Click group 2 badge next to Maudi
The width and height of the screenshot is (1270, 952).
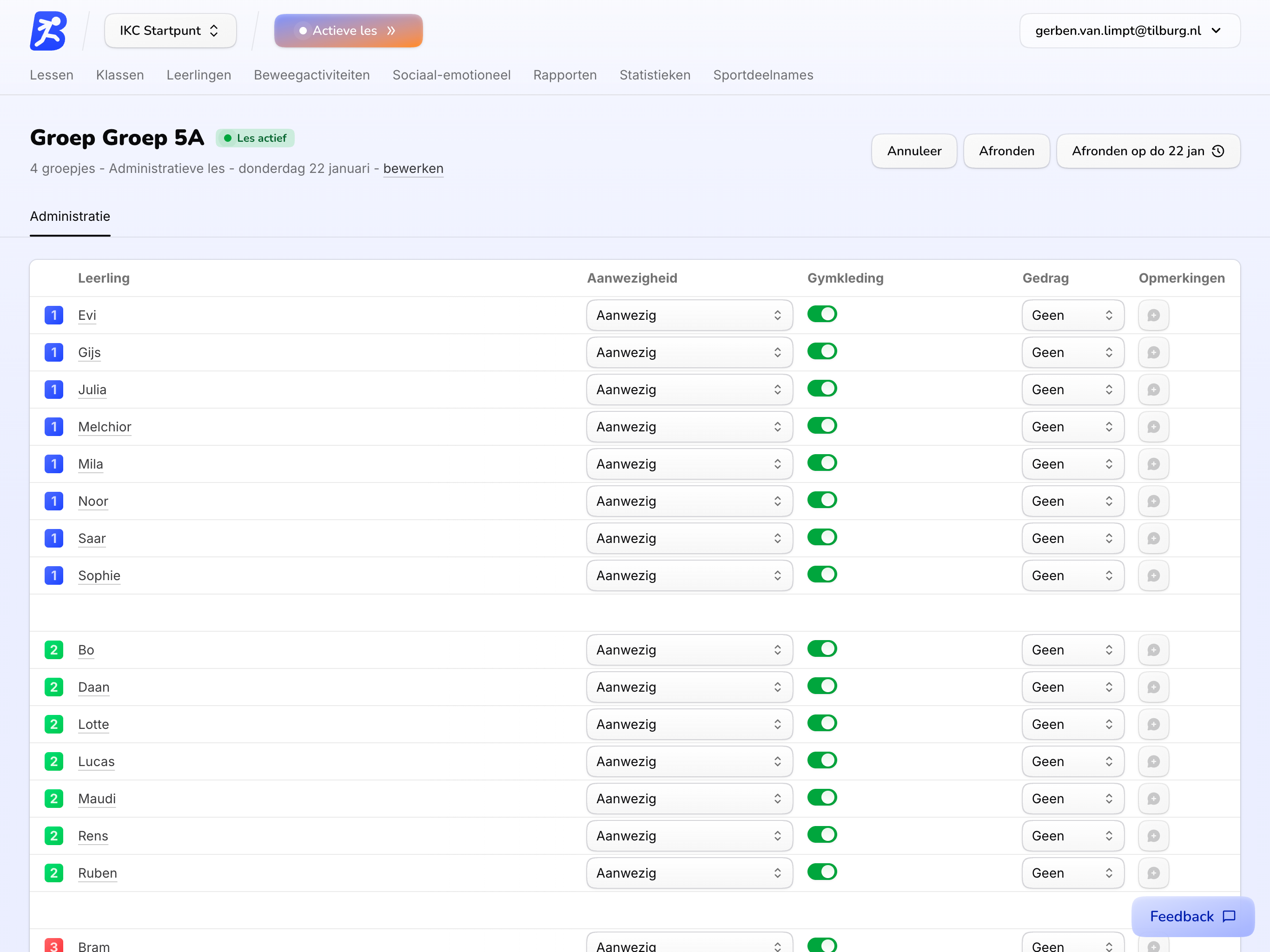54,799
